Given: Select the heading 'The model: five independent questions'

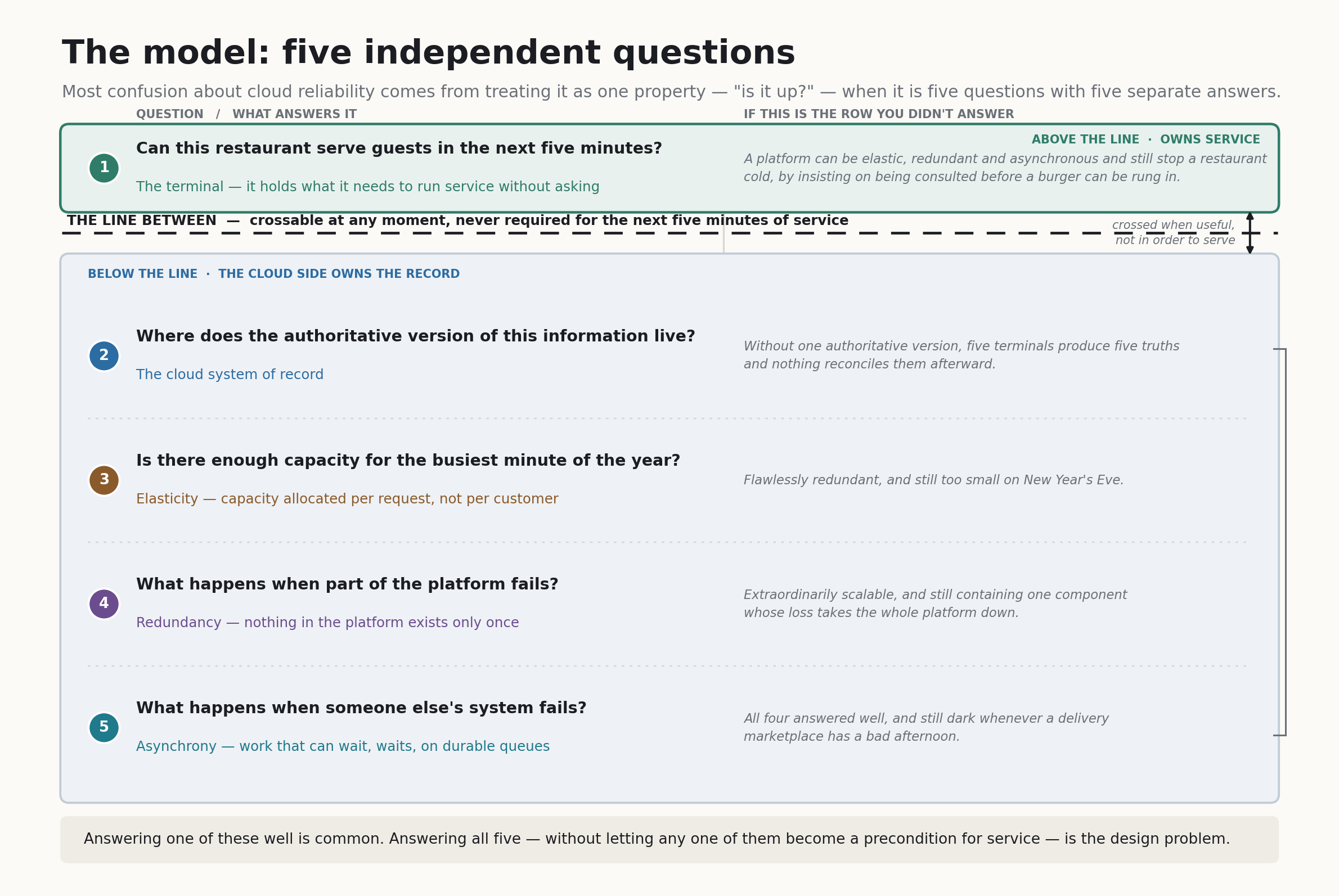Looking at the screenshot, I should click(x=428, y=53).
